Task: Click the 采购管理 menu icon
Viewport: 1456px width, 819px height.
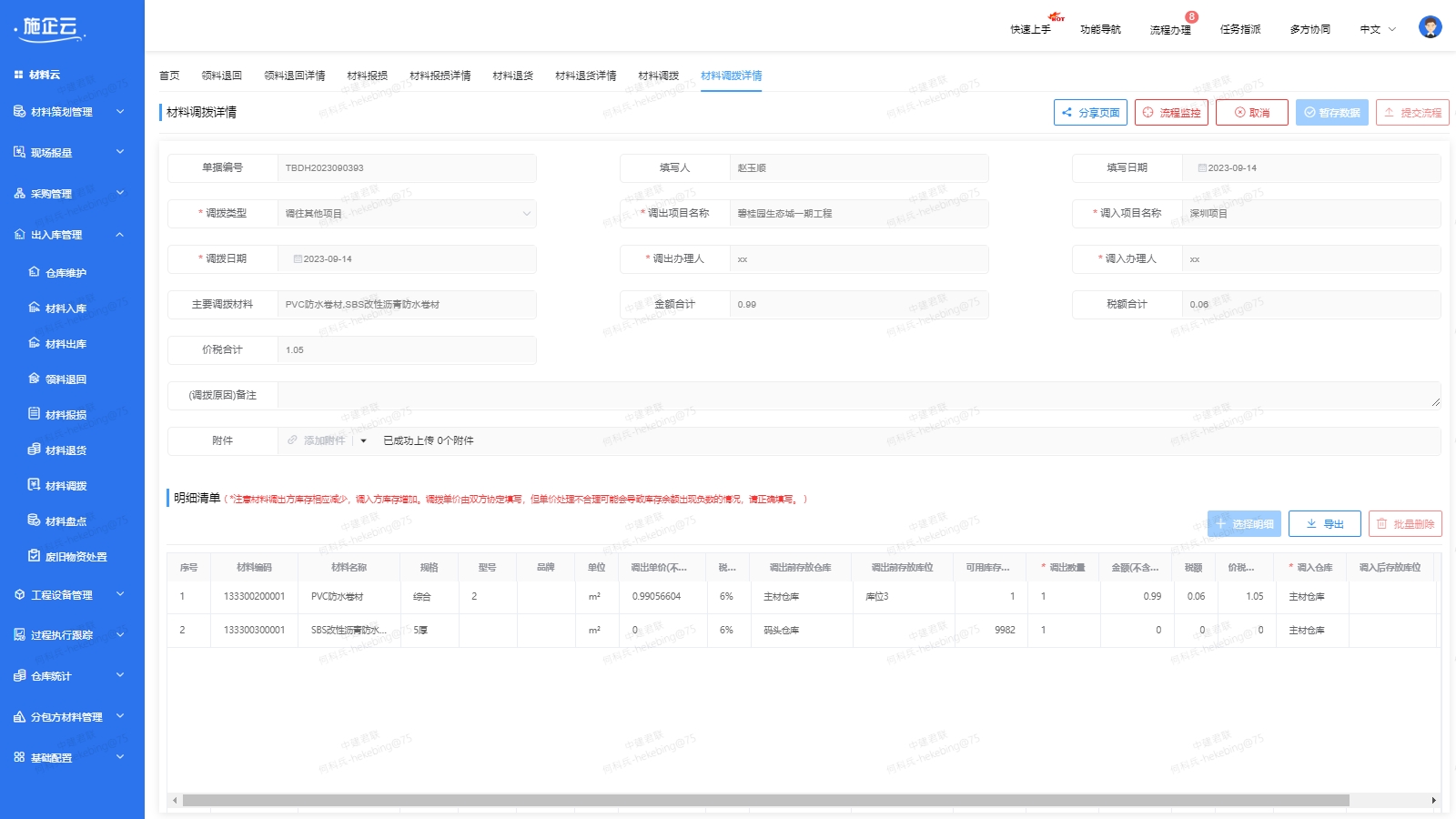Action: (19, 193)
